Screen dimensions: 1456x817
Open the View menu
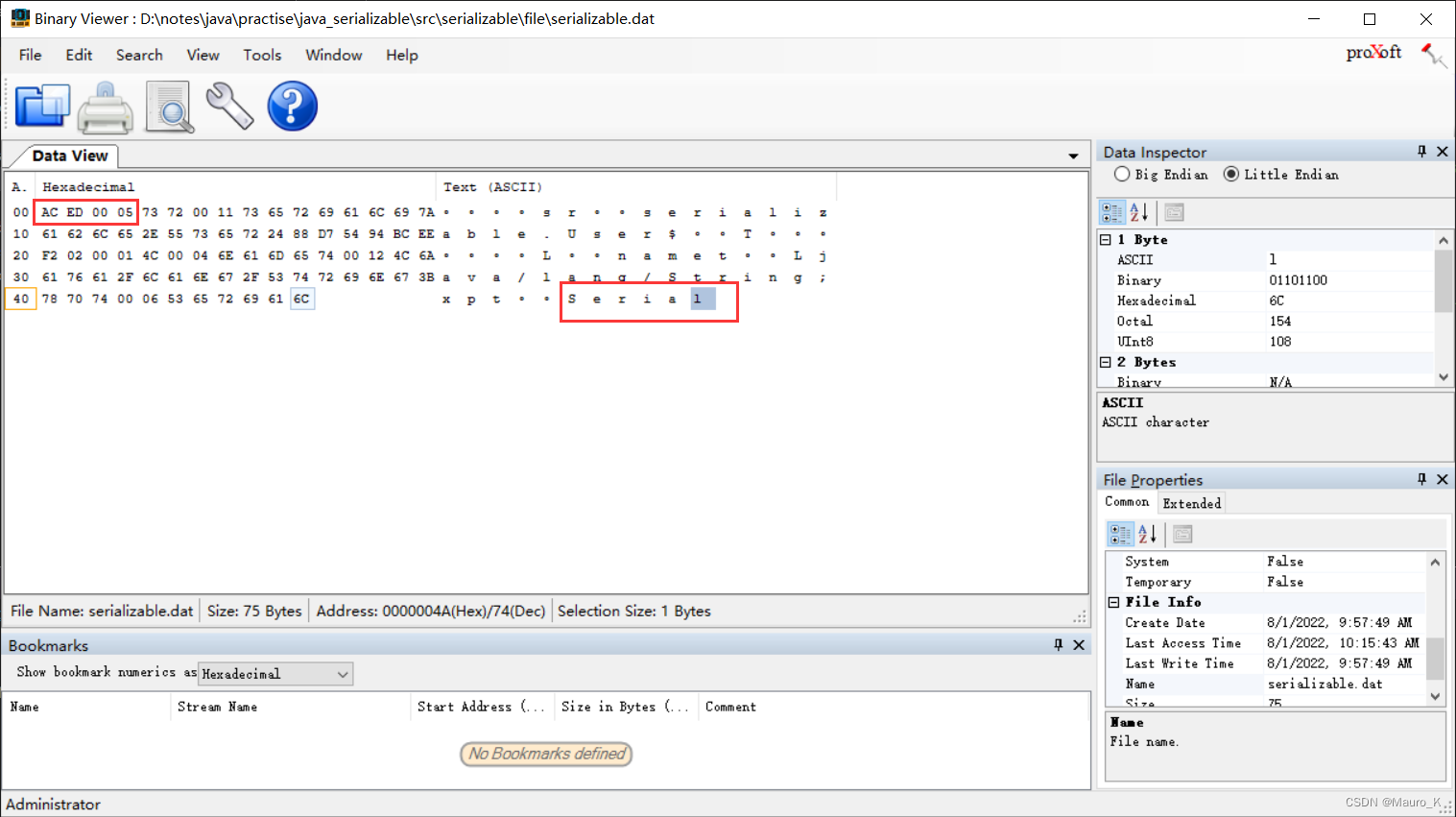203,55
